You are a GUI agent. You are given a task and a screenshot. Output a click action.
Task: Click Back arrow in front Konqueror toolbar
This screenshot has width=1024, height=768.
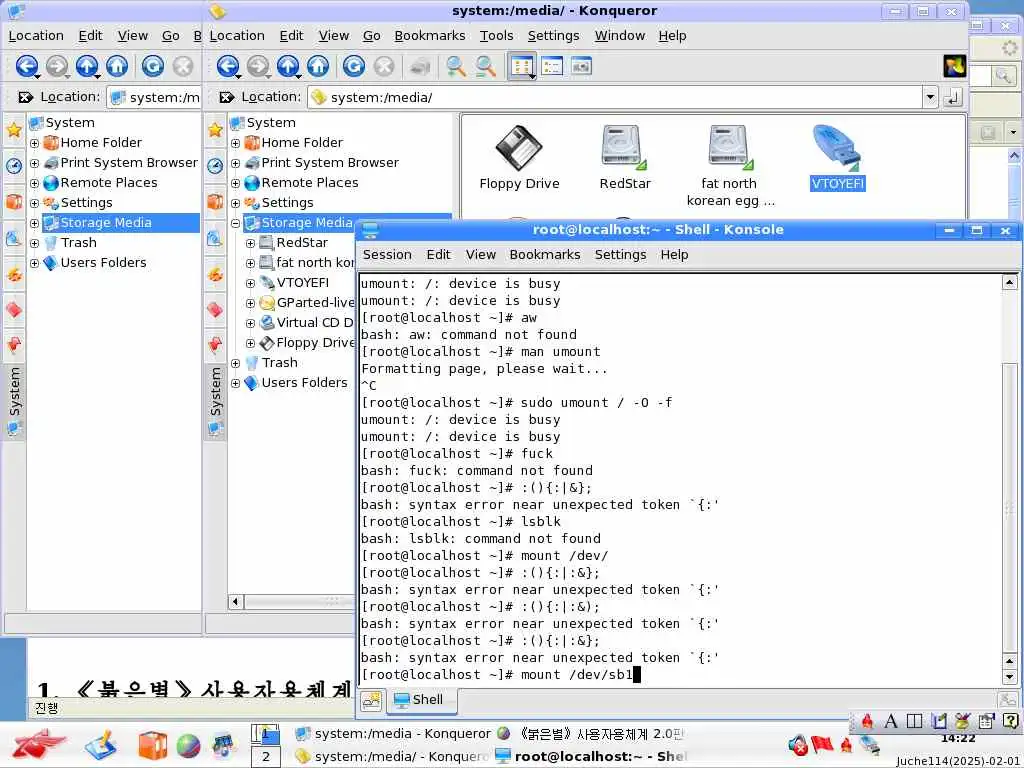[x=227, y=66]
